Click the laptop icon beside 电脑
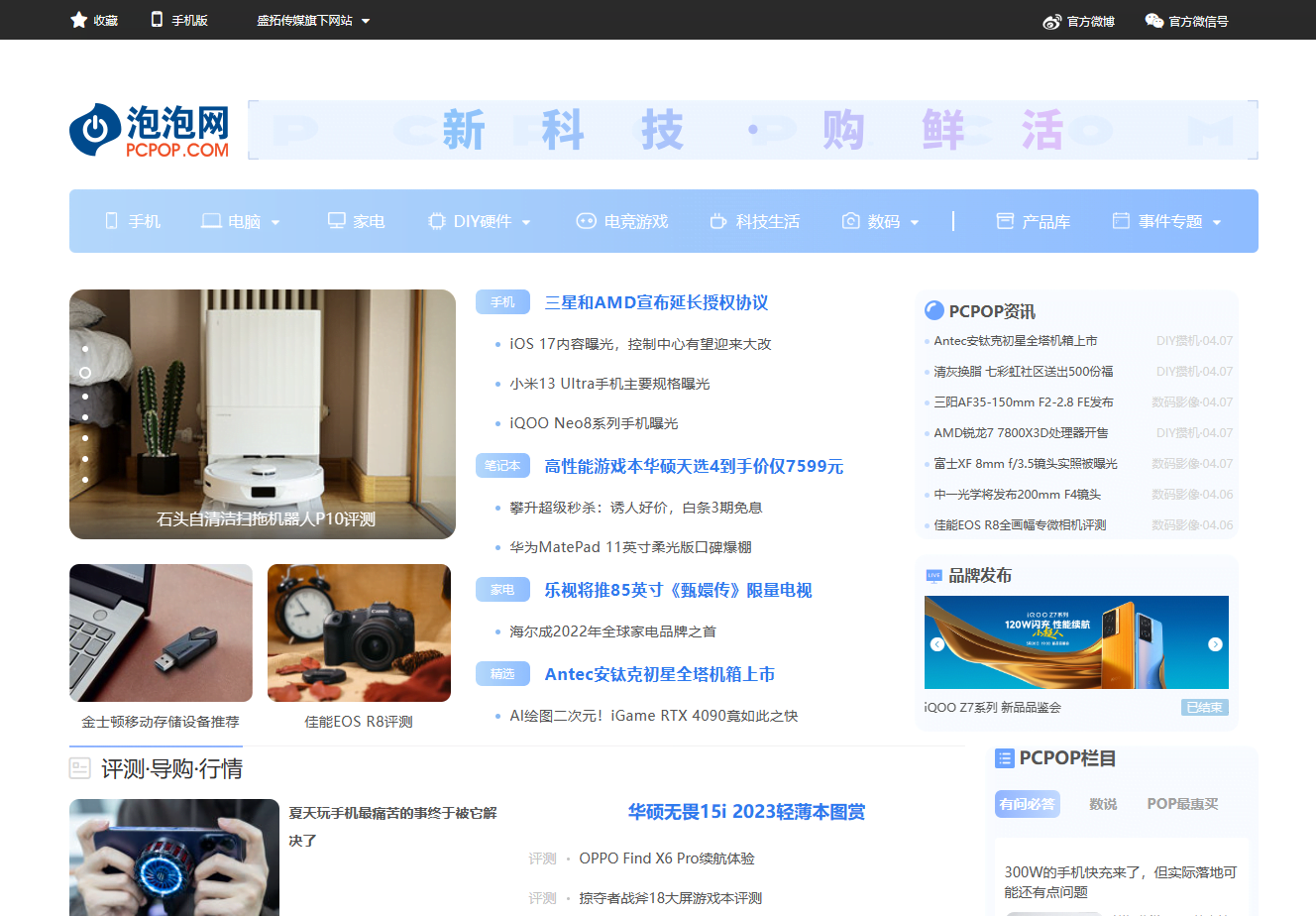The height and width of the screenshot is (916, 1316). (x=211, y=221)
